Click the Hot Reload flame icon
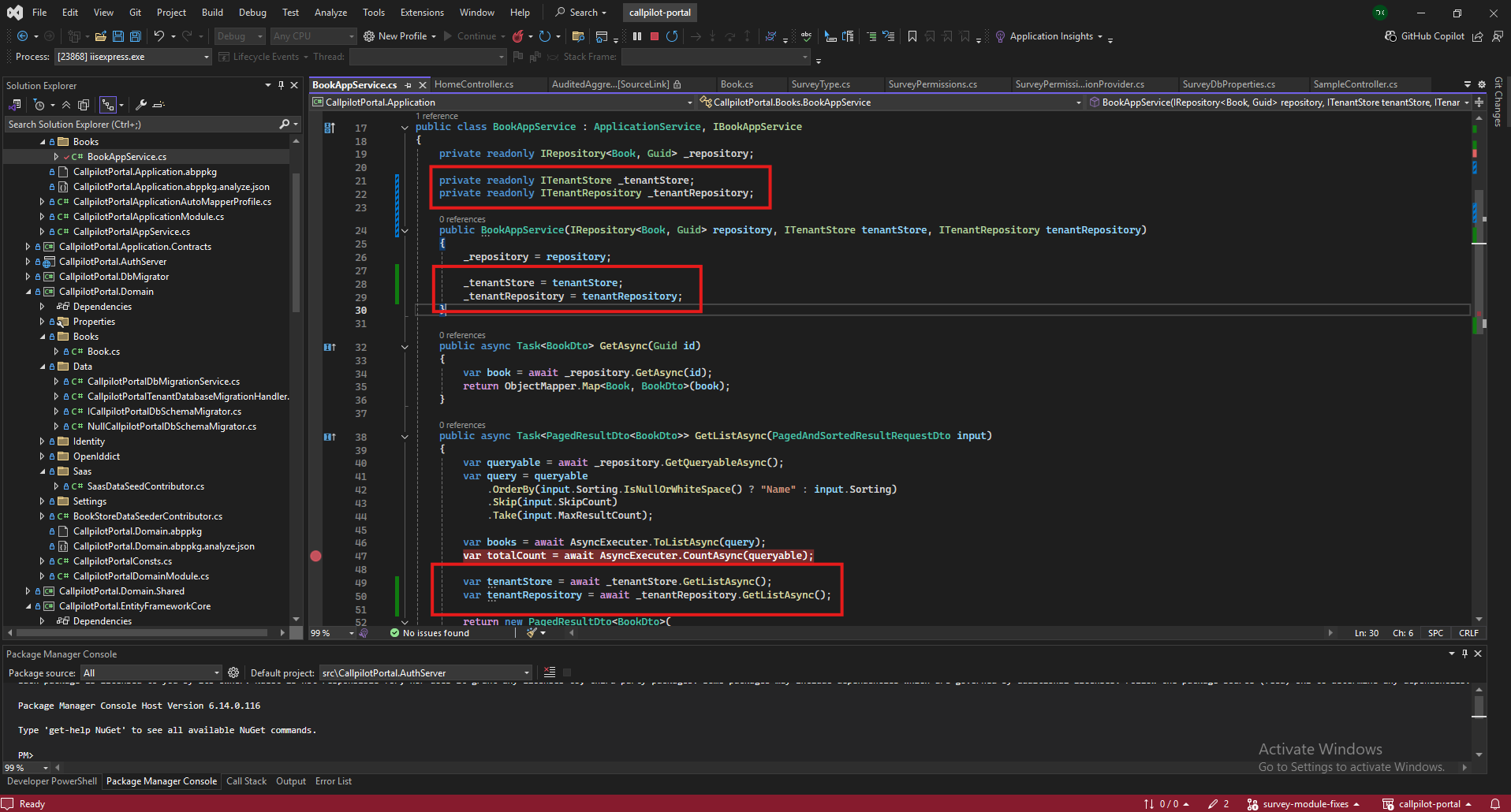 coord(518,36)
